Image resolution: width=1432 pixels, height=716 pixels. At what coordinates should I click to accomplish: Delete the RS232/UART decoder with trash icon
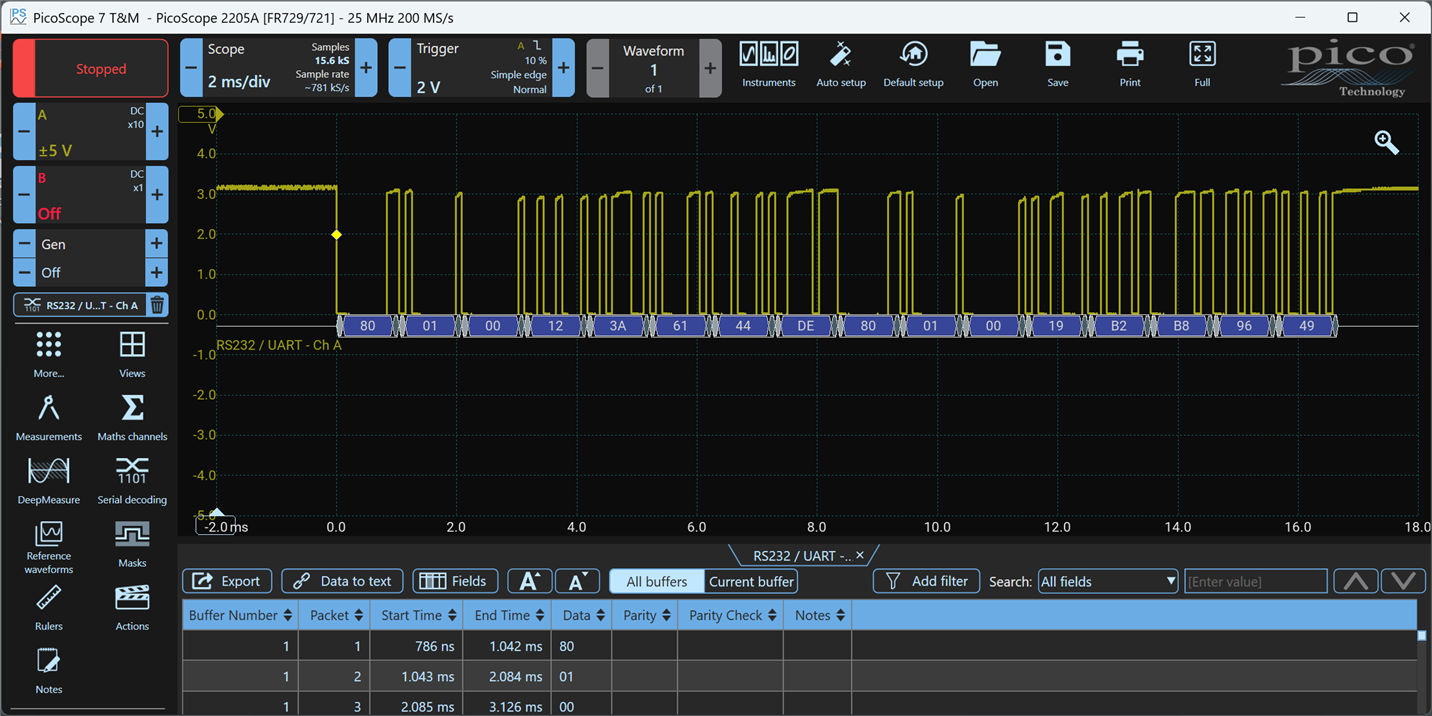point(157,305)
